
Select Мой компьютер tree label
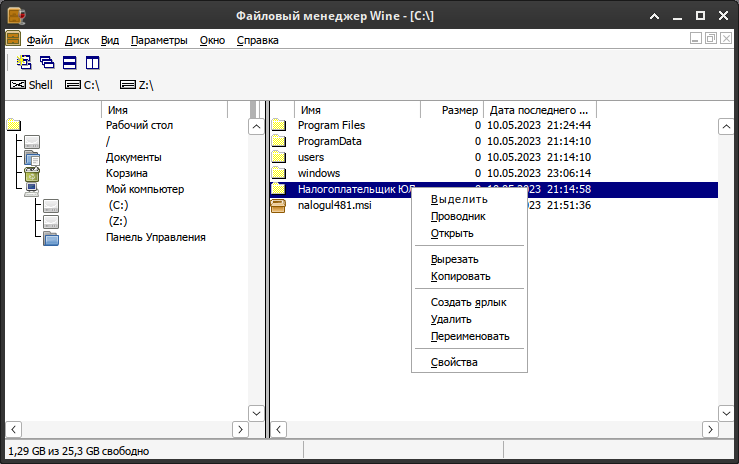click(145, 189)
